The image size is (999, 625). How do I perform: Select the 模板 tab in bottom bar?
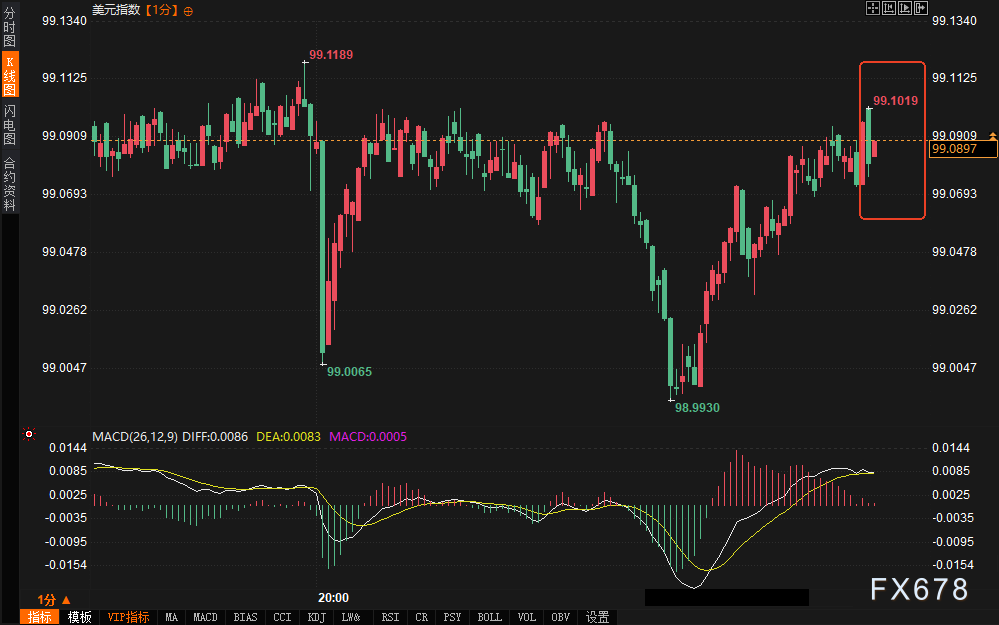tap(79, 617)
